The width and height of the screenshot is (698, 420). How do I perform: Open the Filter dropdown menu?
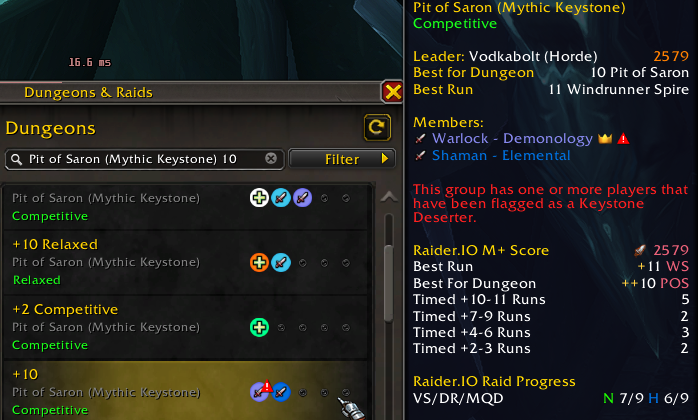(342, 159)
